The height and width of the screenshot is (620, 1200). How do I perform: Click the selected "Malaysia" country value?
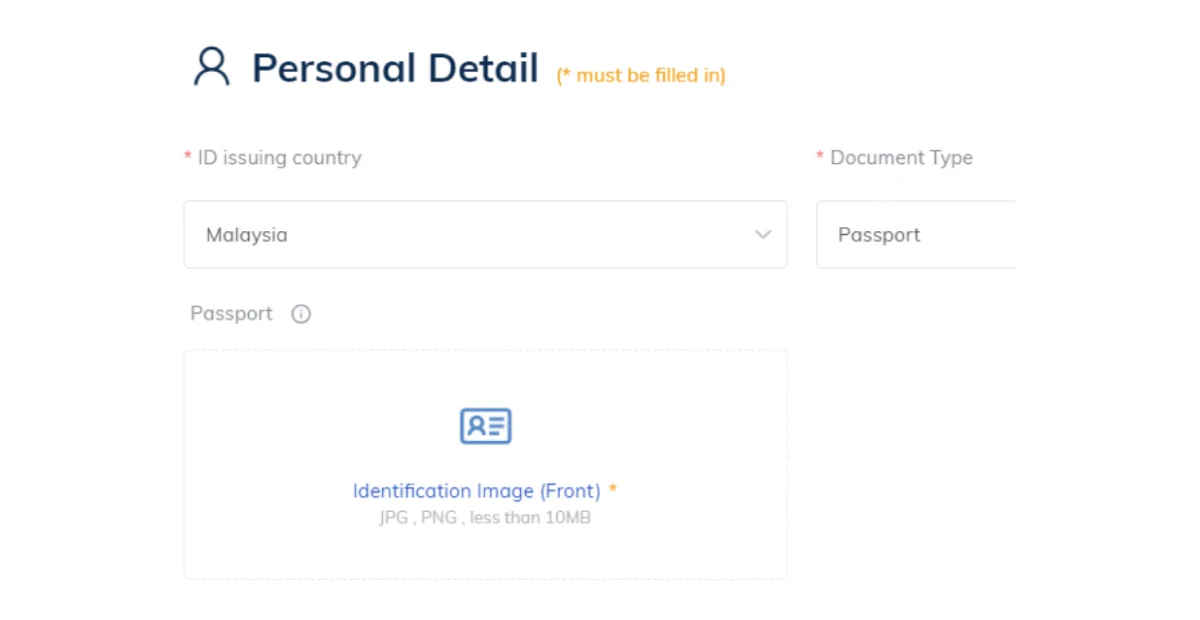point(247,235)
